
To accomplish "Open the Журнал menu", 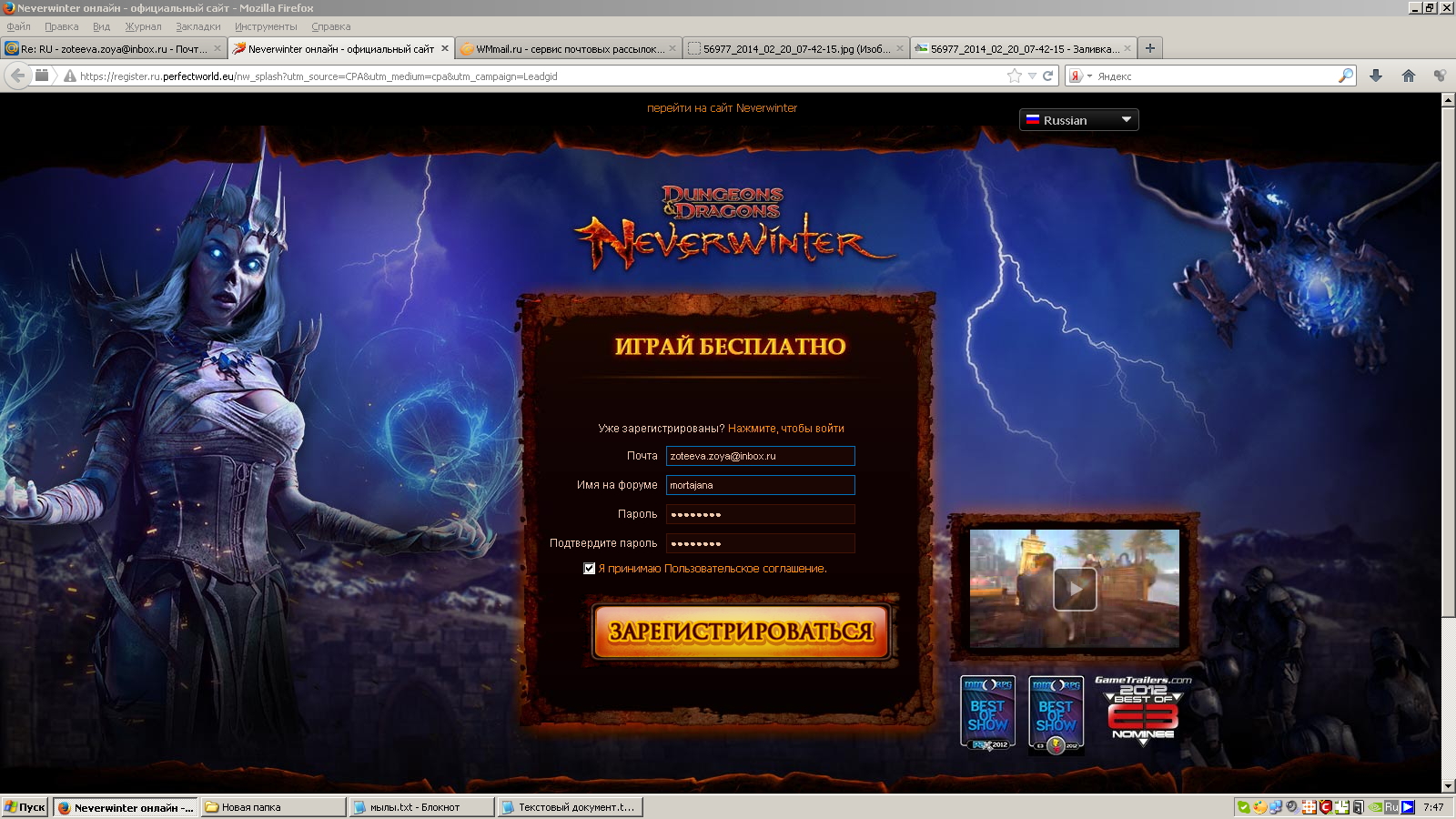I will point(144,26).
